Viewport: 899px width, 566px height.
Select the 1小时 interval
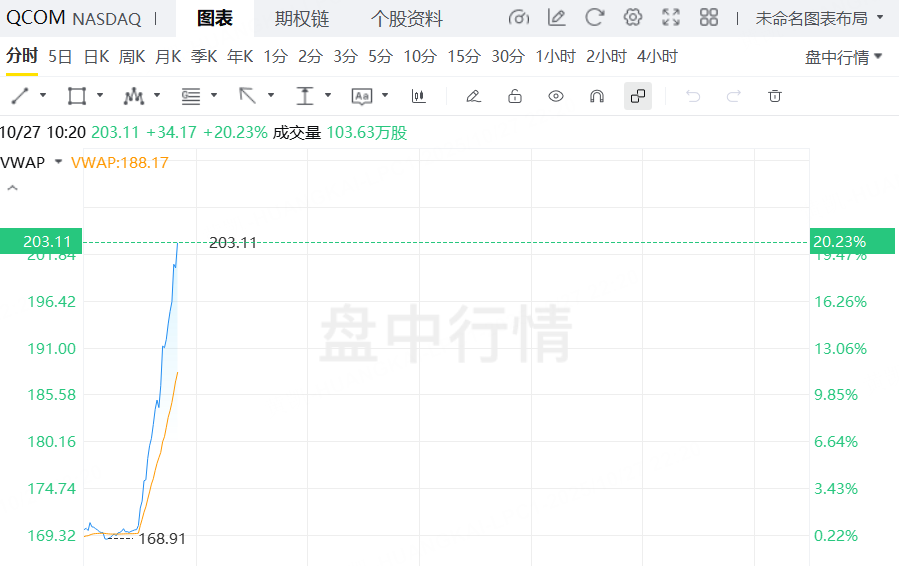(556, 57)
